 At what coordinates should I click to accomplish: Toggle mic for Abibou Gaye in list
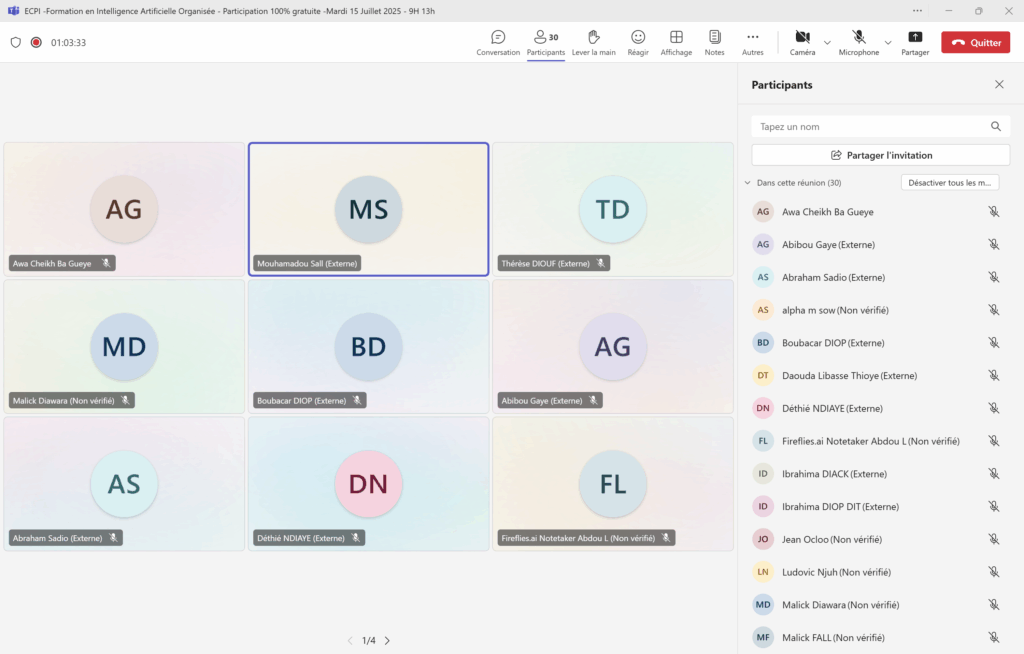coord(994,244)
